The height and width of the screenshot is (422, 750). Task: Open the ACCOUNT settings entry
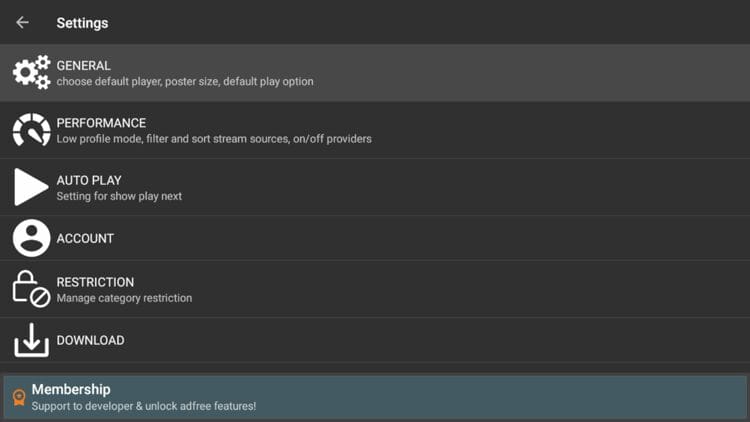point(85,239)
